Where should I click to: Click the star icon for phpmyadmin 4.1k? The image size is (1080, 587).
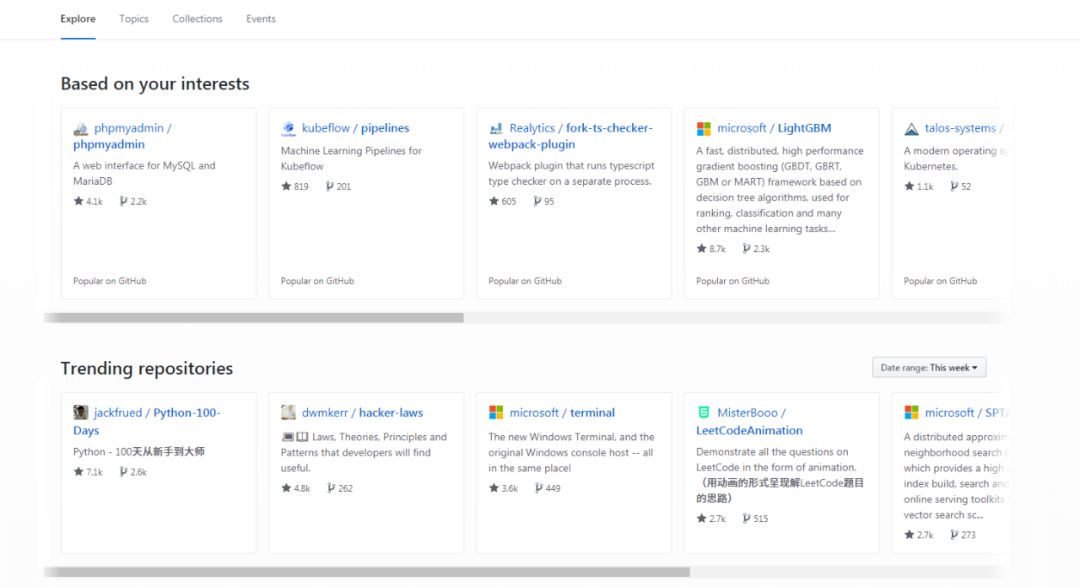pos(79,201)
